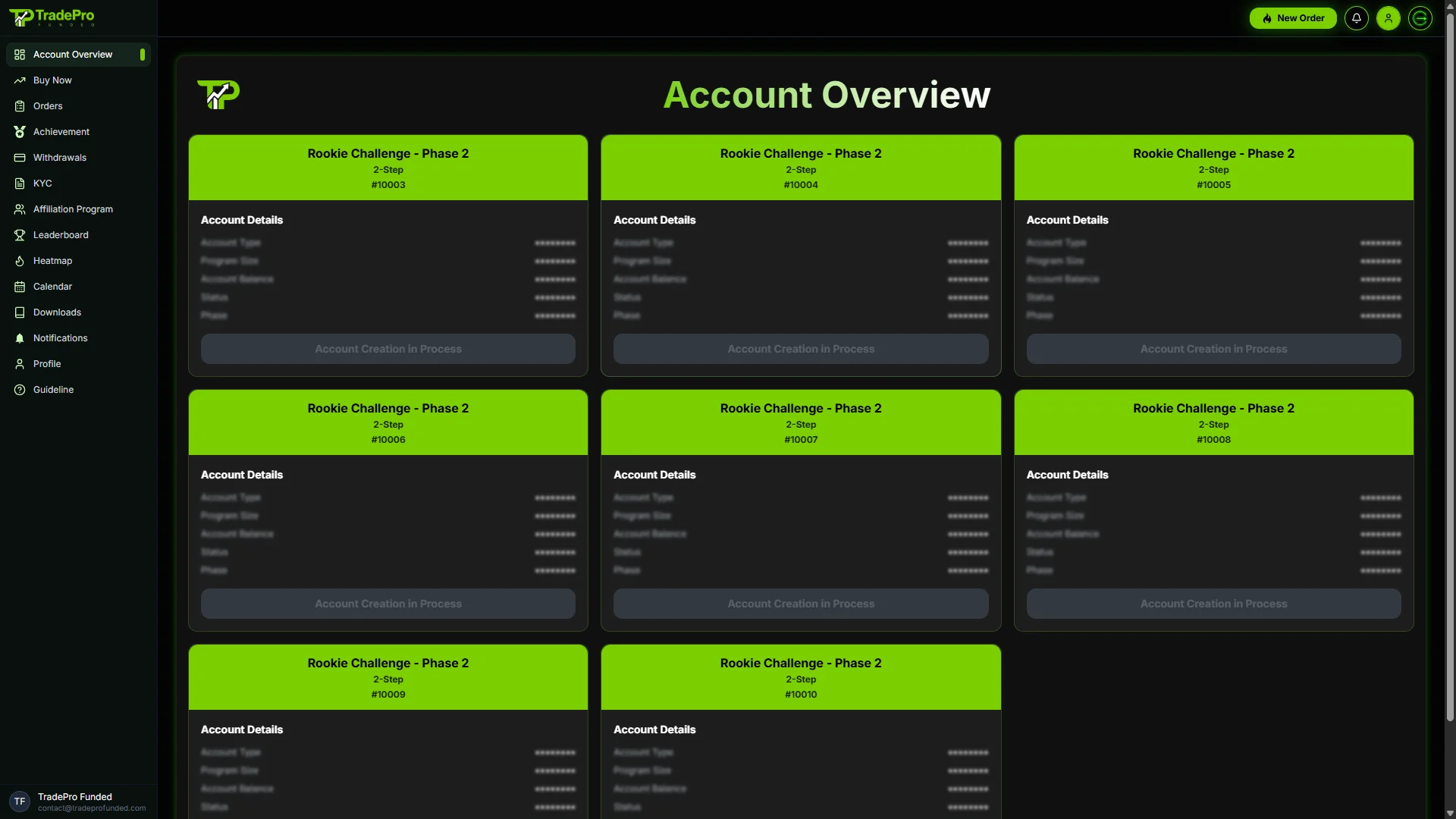Select the #10009 Rookie Challenge card header

(x=388, y=677)
